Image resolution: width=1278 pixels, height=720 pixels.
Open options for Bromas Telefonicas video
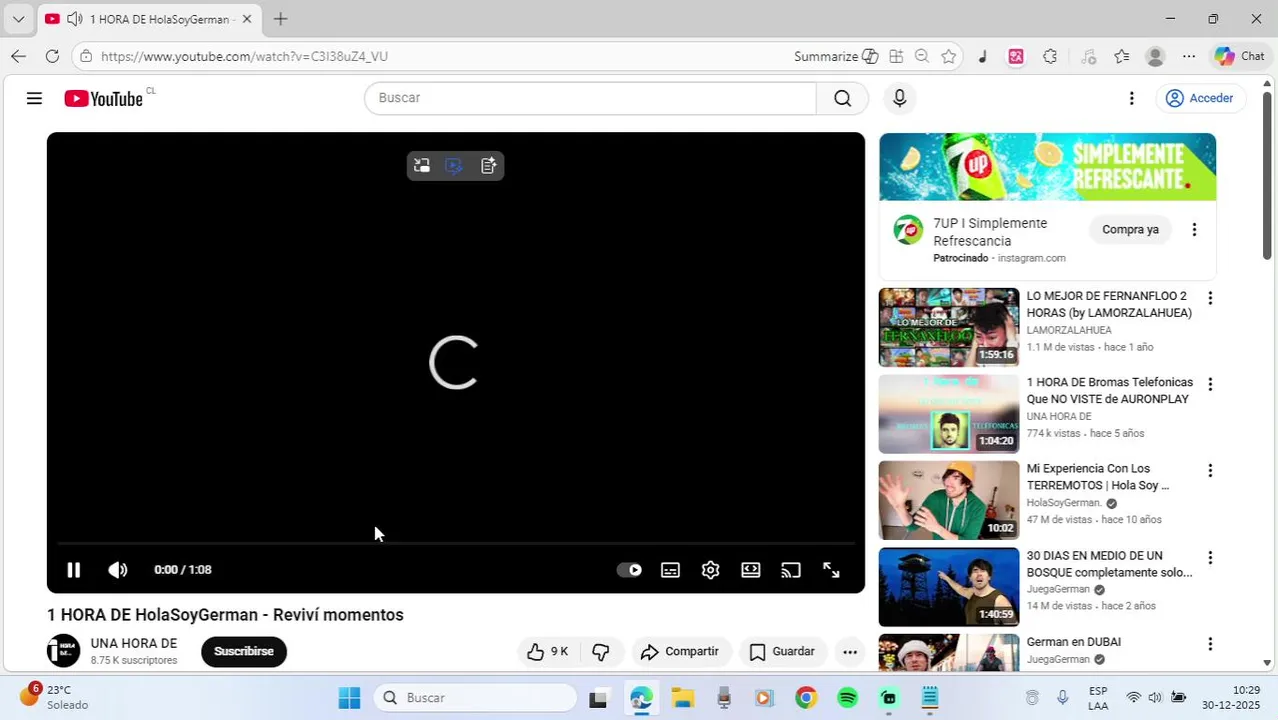1210,384
